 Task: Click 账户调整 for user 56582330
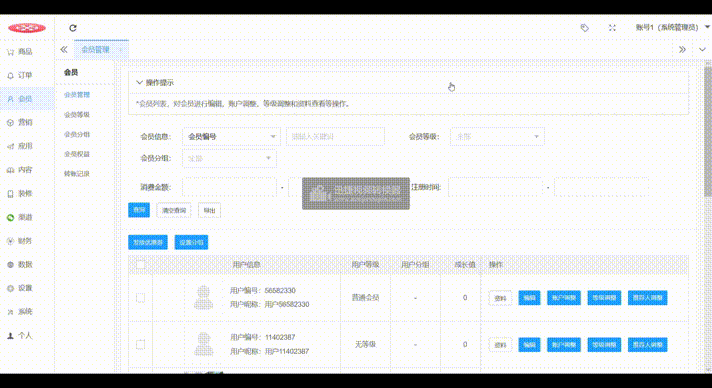564,298
